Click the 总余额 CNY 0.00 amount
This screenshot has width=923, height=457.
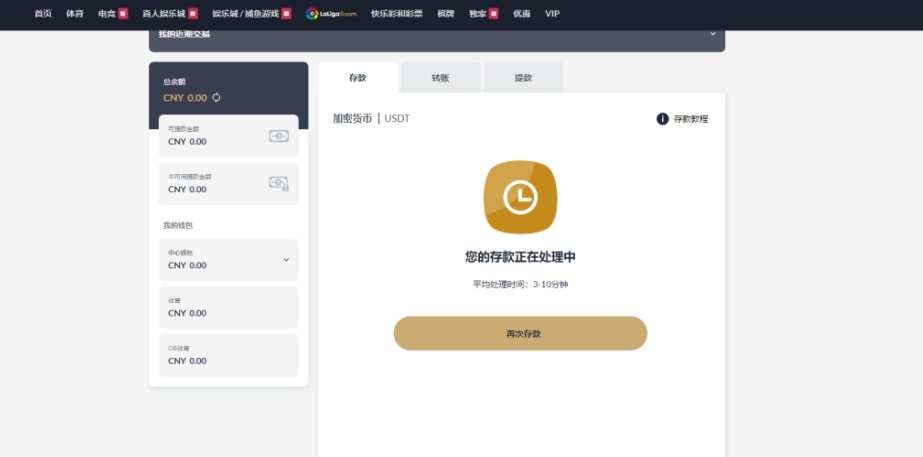tap(185, 98)
